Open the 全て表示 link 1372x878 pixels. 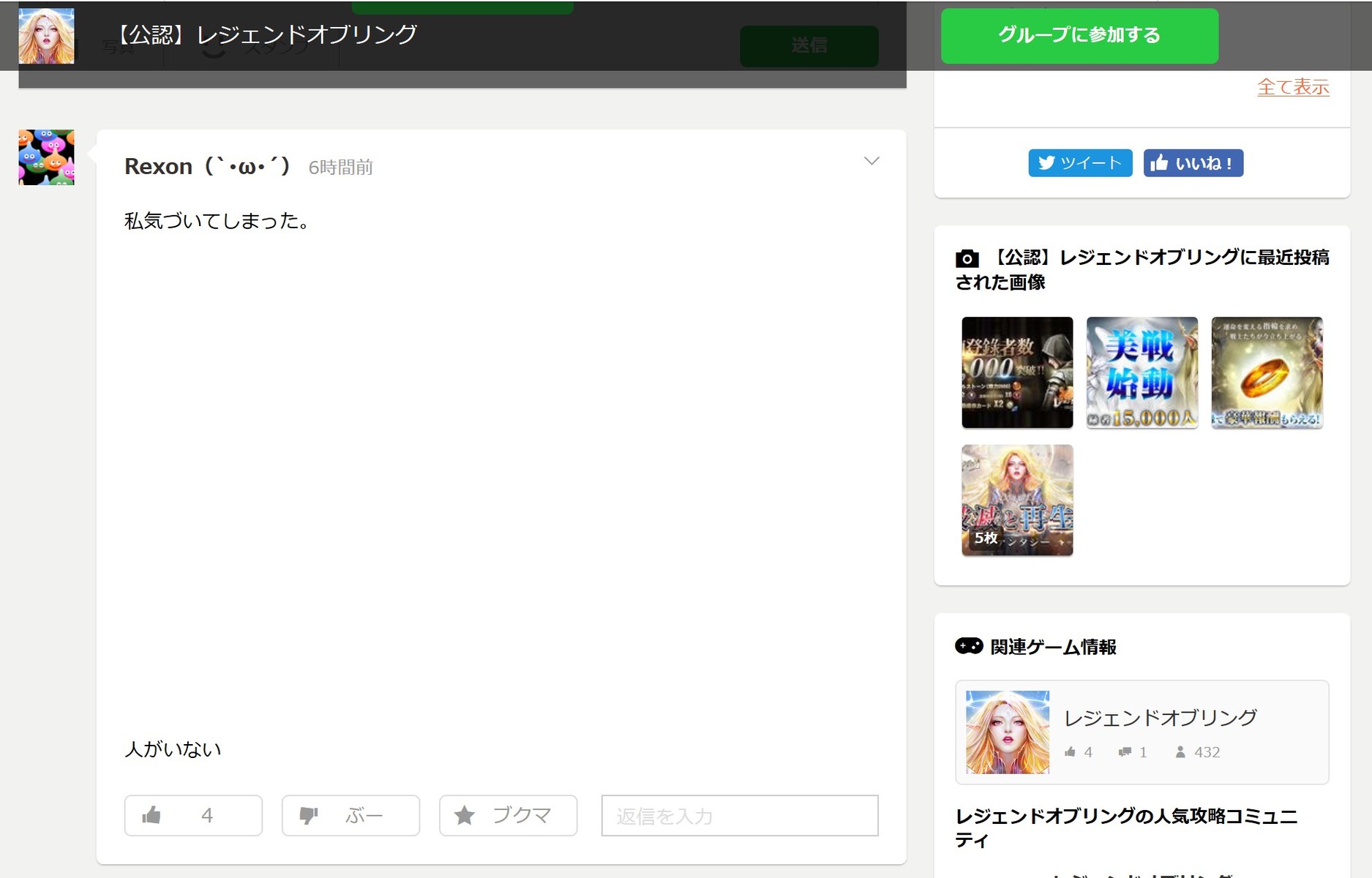click(1293, 87)
